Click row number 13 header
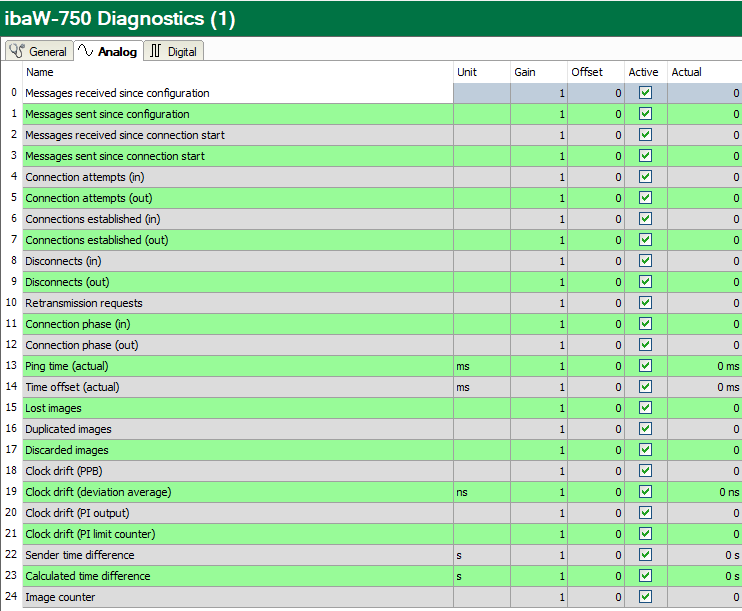The height and width of the screenshot is (611, 742). 12,365
